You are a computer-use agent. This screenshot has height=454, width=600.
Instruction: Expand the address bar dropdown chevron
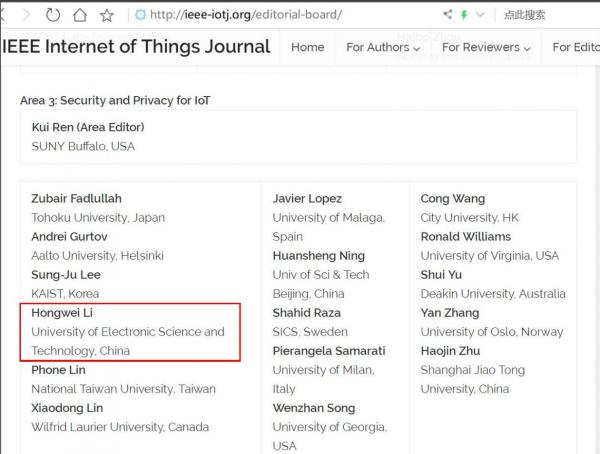pyautogui.click(x=482, y=15)
